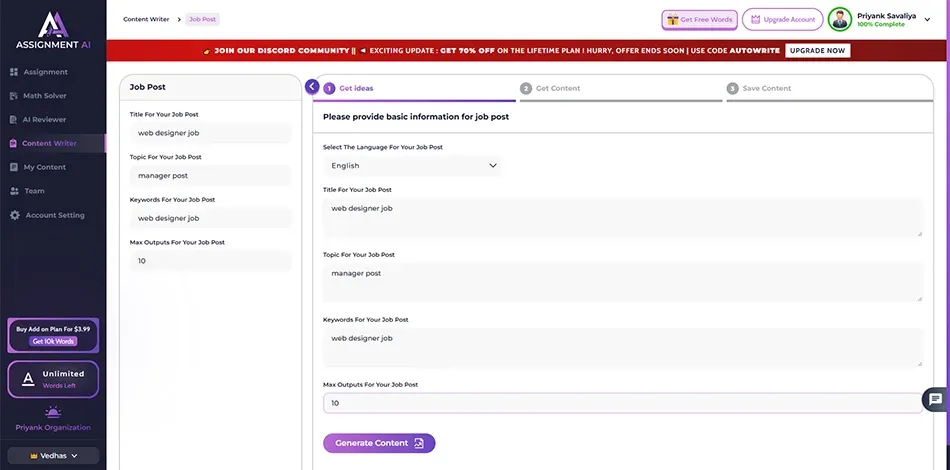Viewport: 950px width, 470px height.
Task: Expand the user account dropdown arrow
Action: [x=927, y=20]
